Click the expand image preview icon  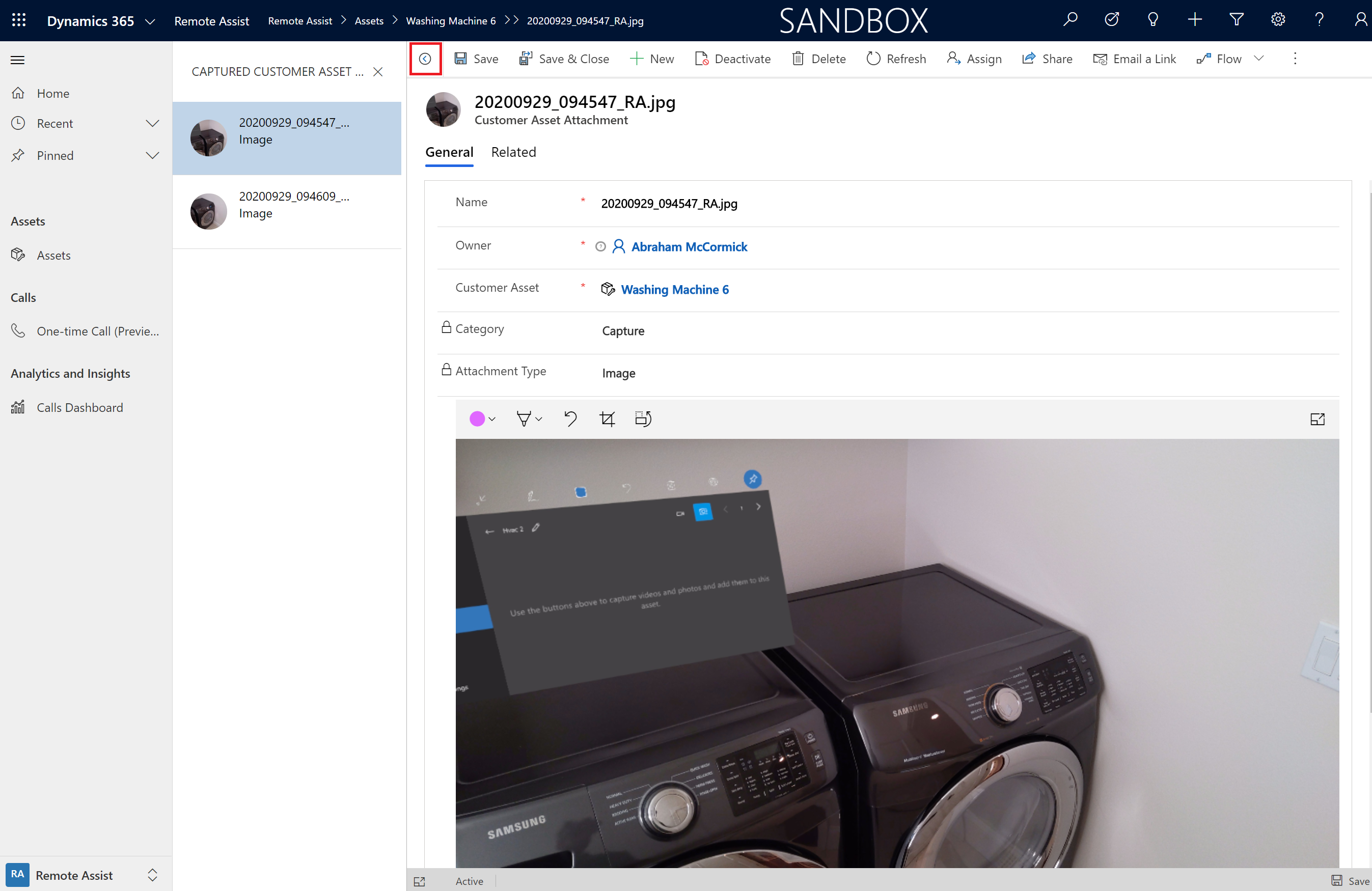click(x=1318, y=419)
